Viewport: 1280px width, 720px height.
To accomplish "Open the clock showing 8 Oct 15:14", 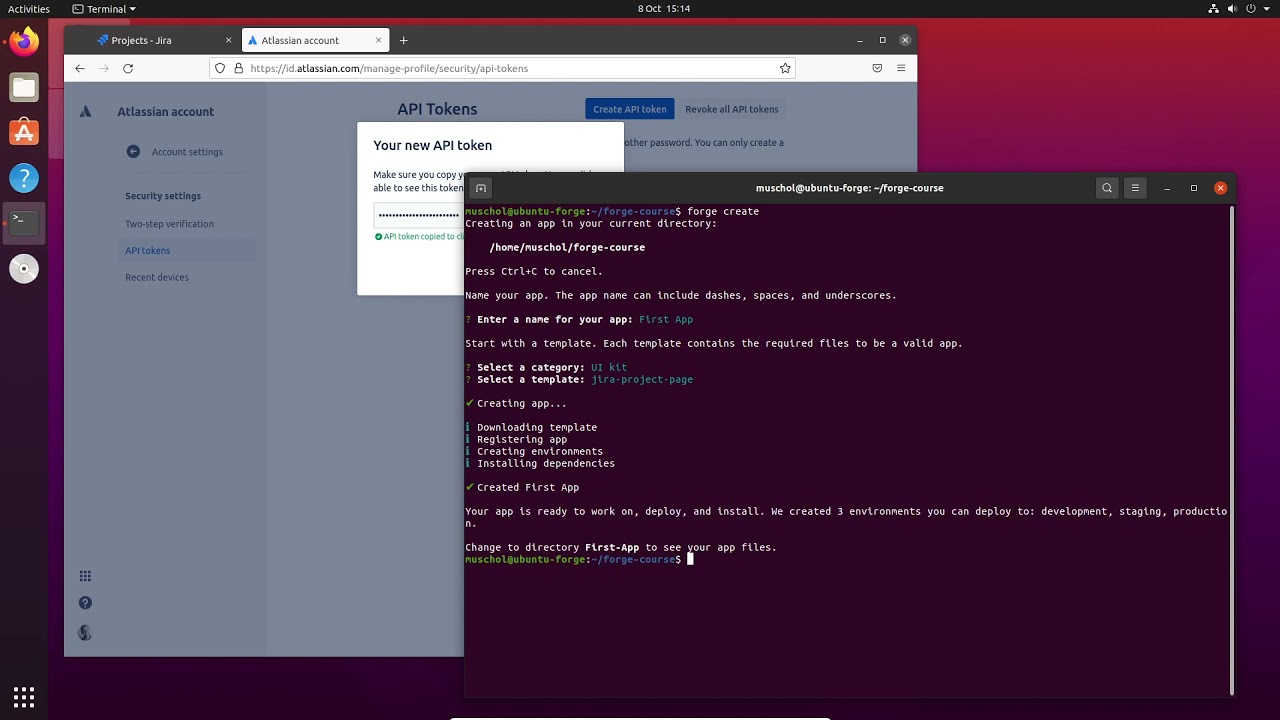I will 664,9.
